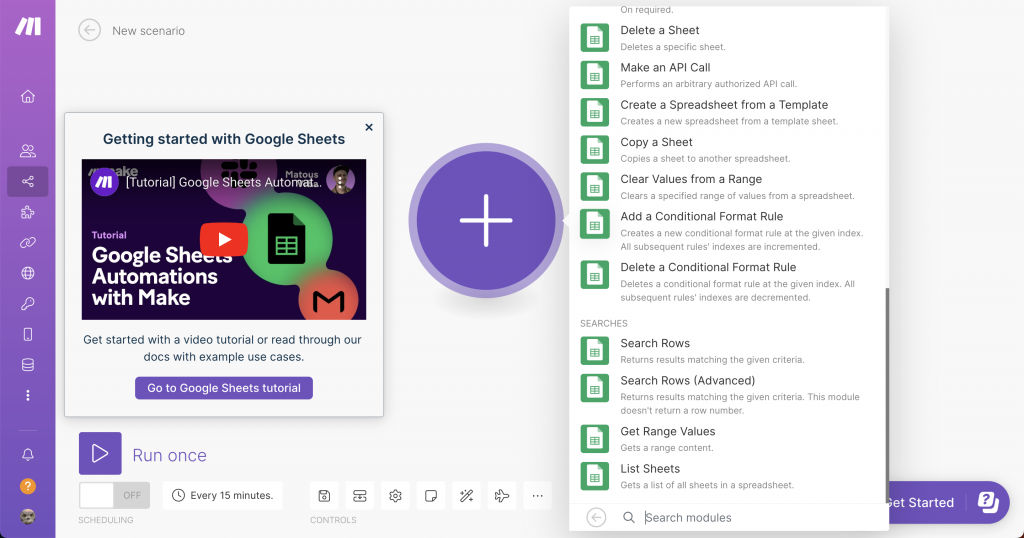Select Delete a Sheet module
This screenshot has width=1024, height=538.
[728, 38]
